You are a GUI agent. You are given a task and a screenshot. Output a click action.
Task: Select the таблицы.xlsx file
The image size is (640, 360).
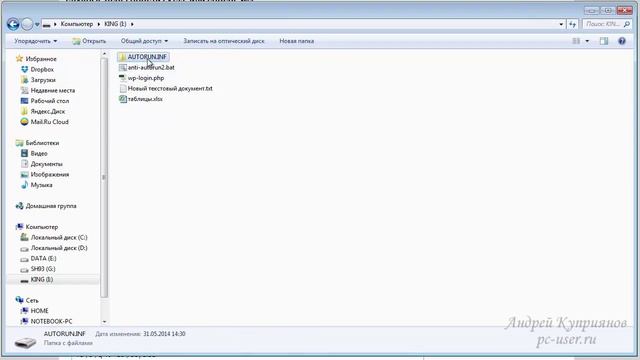[x=145, y=99]
